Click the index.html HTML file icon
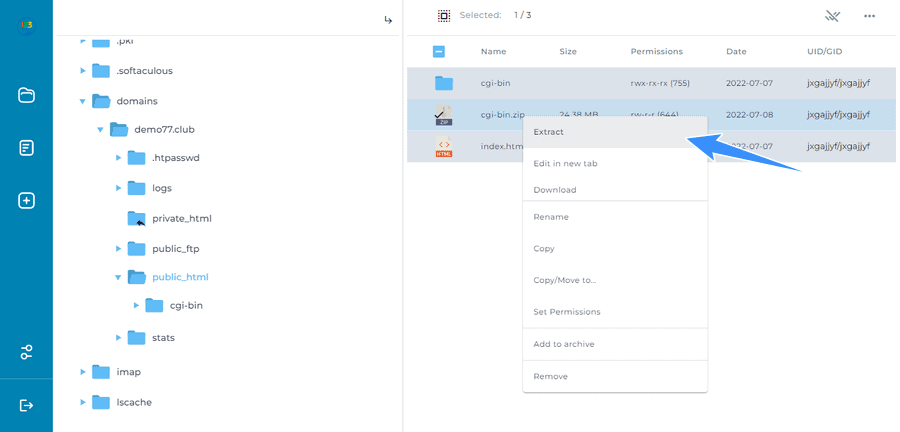900x432 pixels. [x=444, y=147]
